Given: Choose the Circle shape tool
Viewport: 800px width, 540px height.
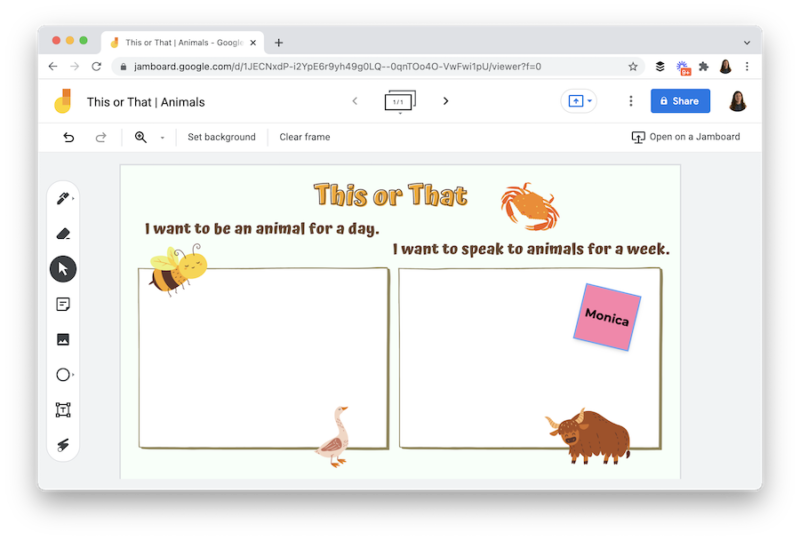Looking at the screenshot, I should [63, 375].
